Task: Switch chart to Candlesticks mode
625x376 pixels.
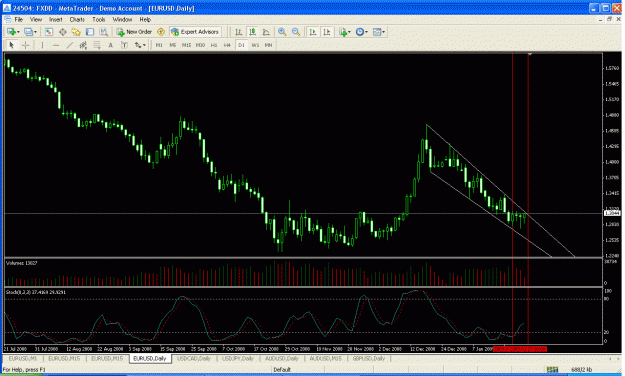Action: coord(252,32)
